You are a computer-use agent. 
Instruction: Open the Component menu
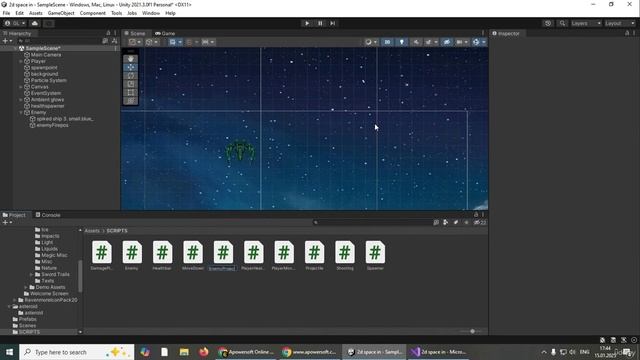pos(93,13)
